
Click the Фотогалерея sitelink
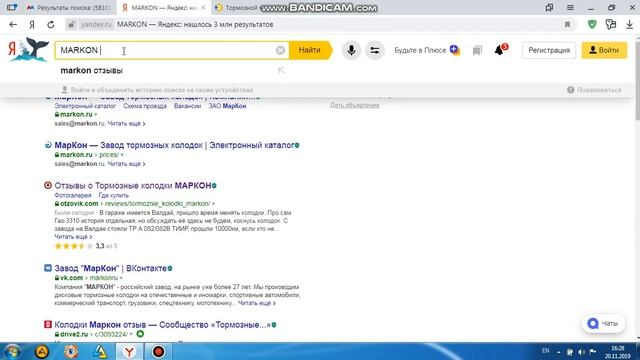73,196
